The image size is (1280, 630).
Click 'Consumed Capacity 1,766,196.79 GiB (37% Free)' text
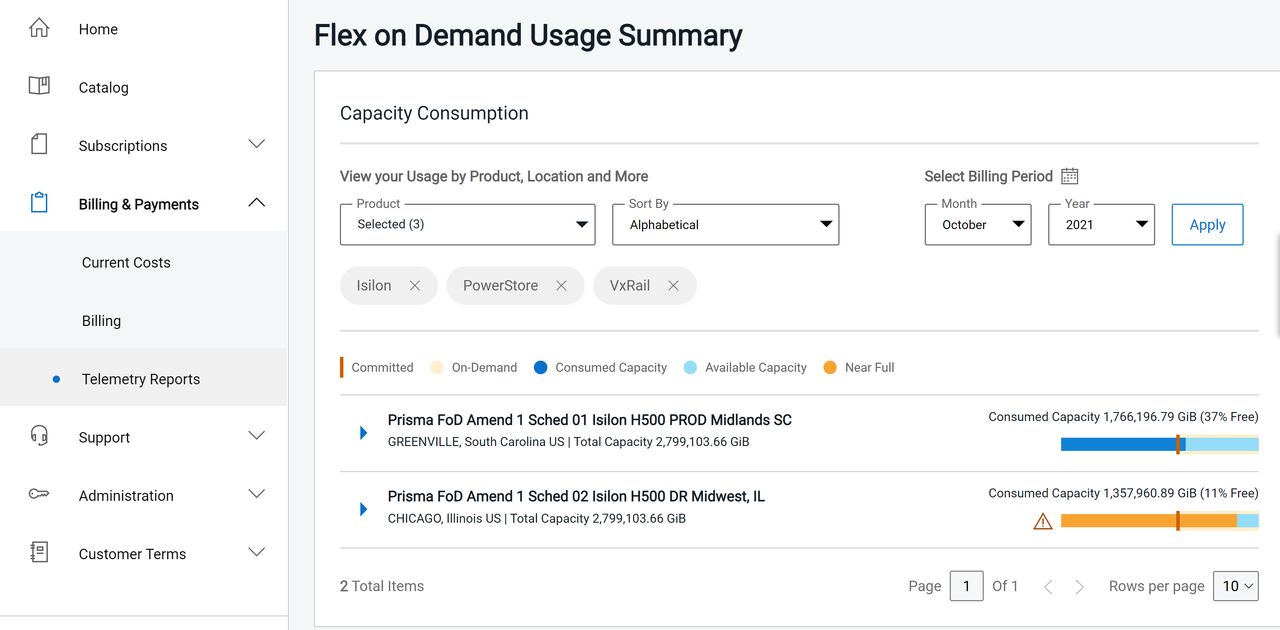click(x=1123, y=417)
